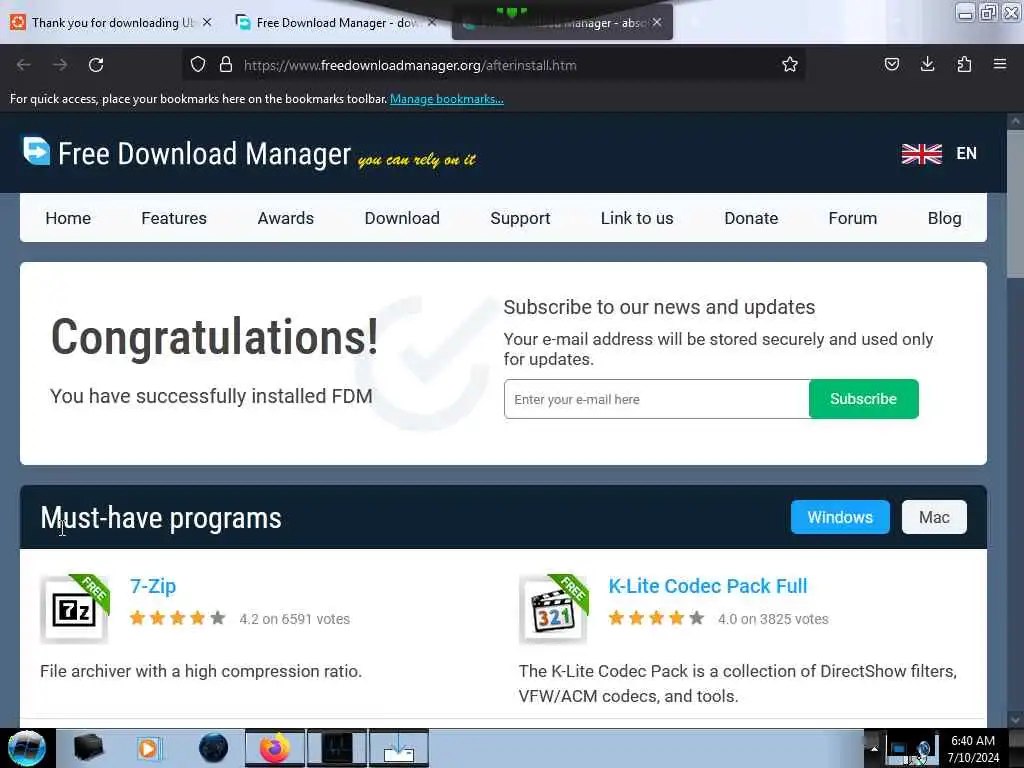1024x768 pixels.
Task: Click the scrollbar down arrow
Action: click(1015, 719)
